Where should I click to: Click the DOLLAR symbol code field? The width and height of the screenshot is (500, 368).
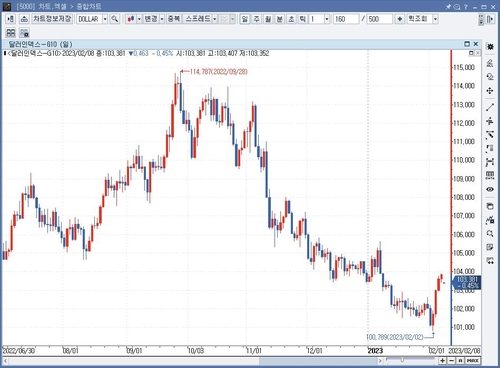[89, 19]
